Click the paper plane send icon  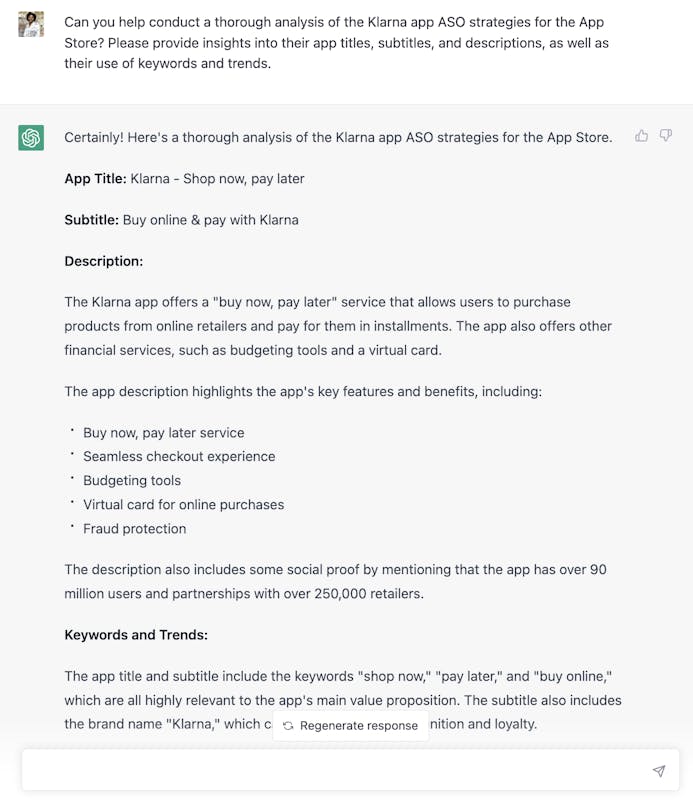[659, 771]
